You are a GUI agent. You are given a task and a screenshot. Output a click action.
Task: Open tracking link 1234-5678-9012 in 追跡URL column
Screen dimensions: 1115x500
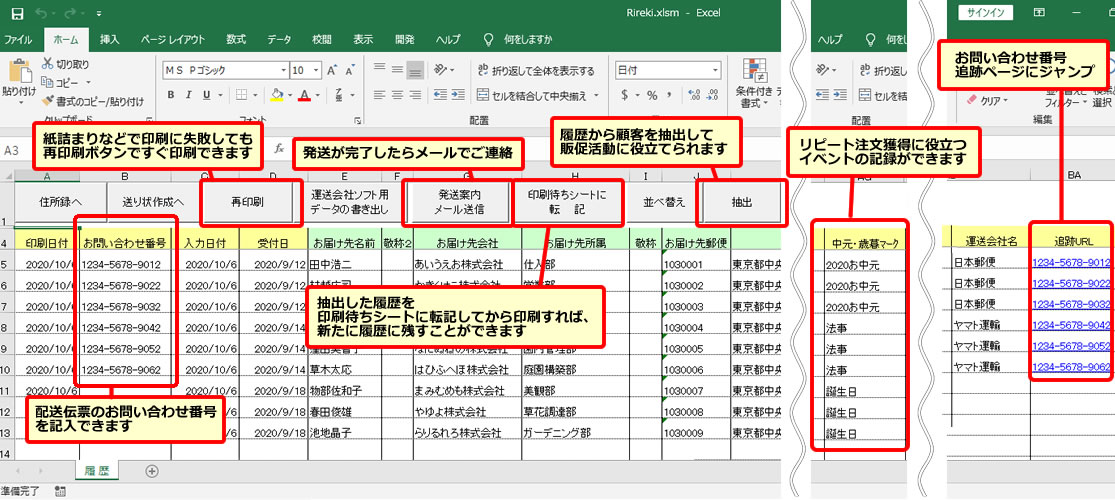click(x=1071, y=263)
